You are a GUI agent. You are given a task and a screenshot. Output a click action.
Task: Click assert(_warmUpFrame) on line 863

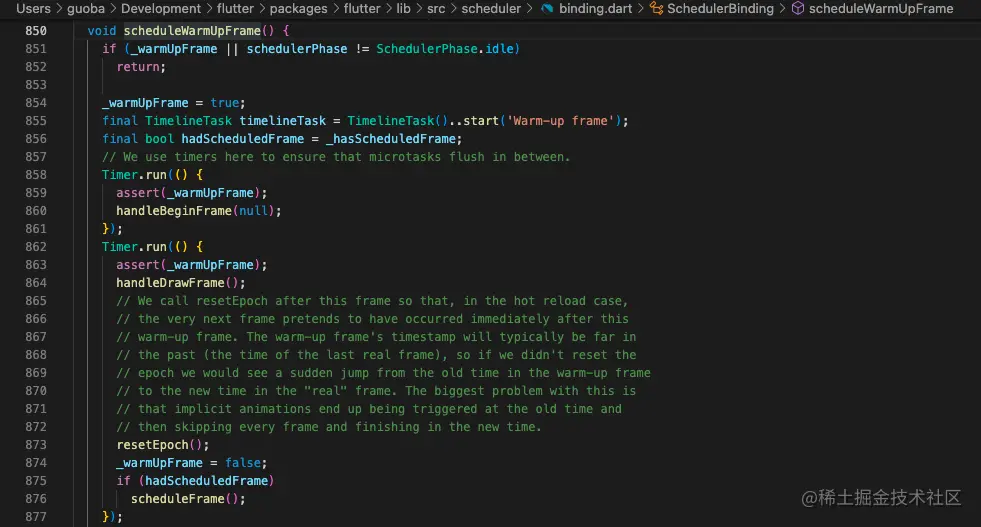point(191,265)
